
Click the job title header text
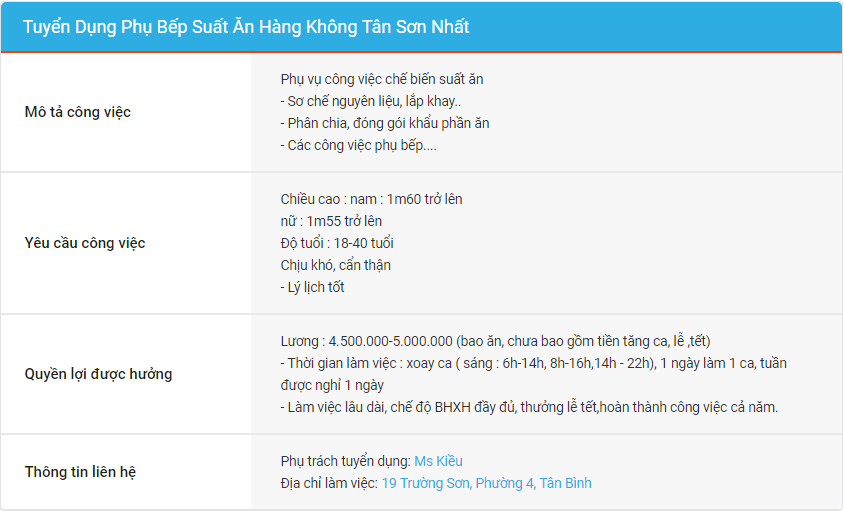click(x=246, y=27)
